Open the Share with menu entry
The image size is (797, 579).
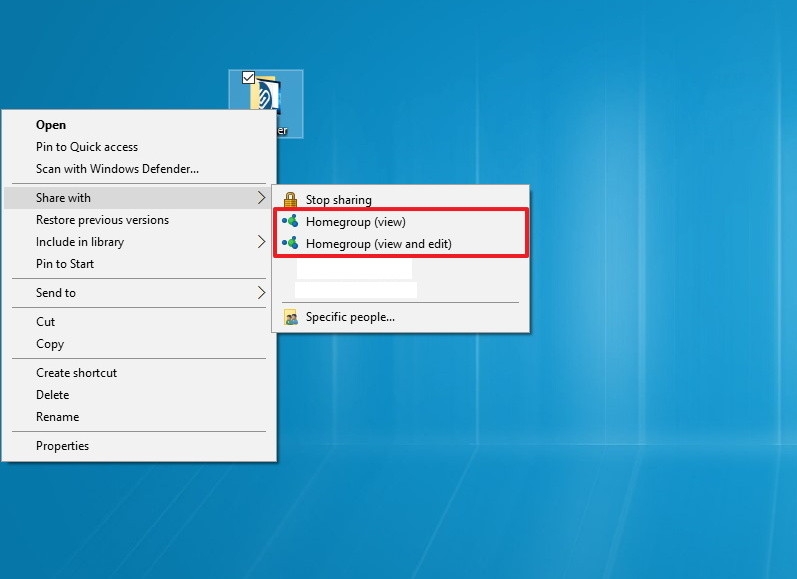click(138, 198)
